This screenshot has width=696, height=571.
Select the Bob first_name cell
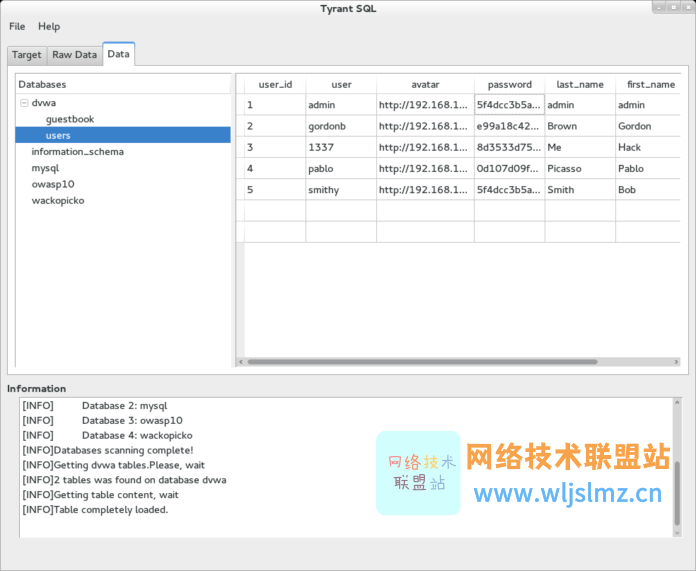648,190
